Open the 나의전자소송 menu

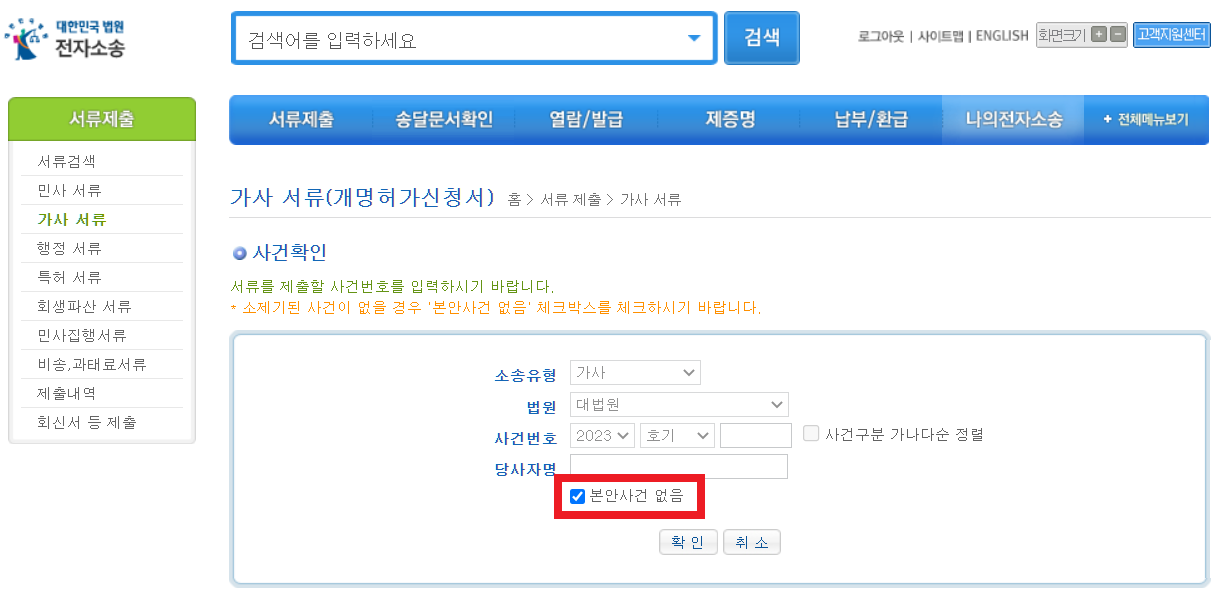(1013, 119)
